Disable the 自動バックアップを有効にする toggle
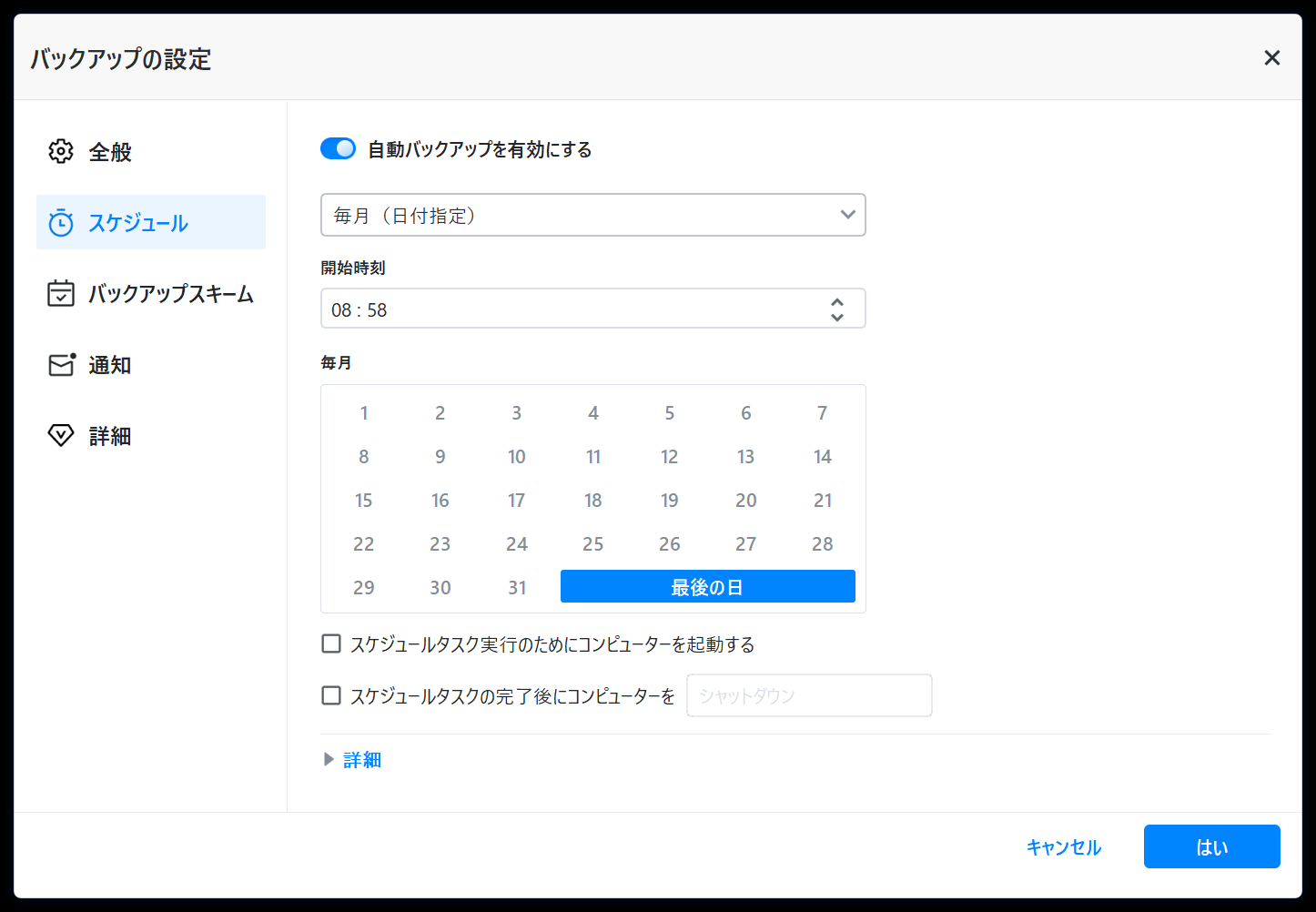The height and width of the screenshot is (912, 1316). pos(339,148)
